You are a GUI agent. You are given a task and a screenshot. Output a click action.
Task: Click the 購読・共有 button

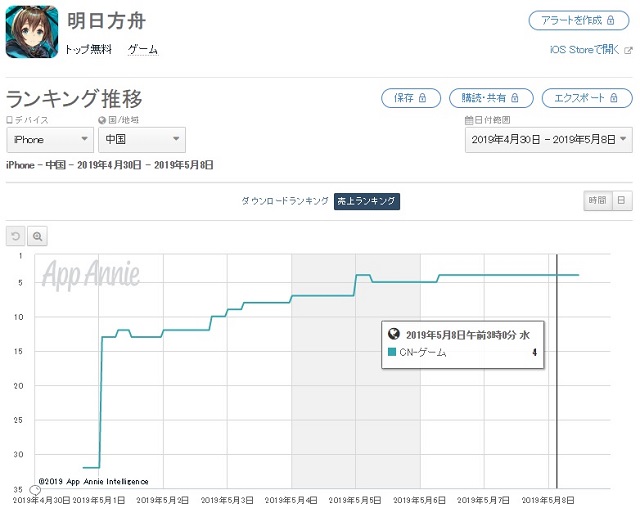click(491, 98)
